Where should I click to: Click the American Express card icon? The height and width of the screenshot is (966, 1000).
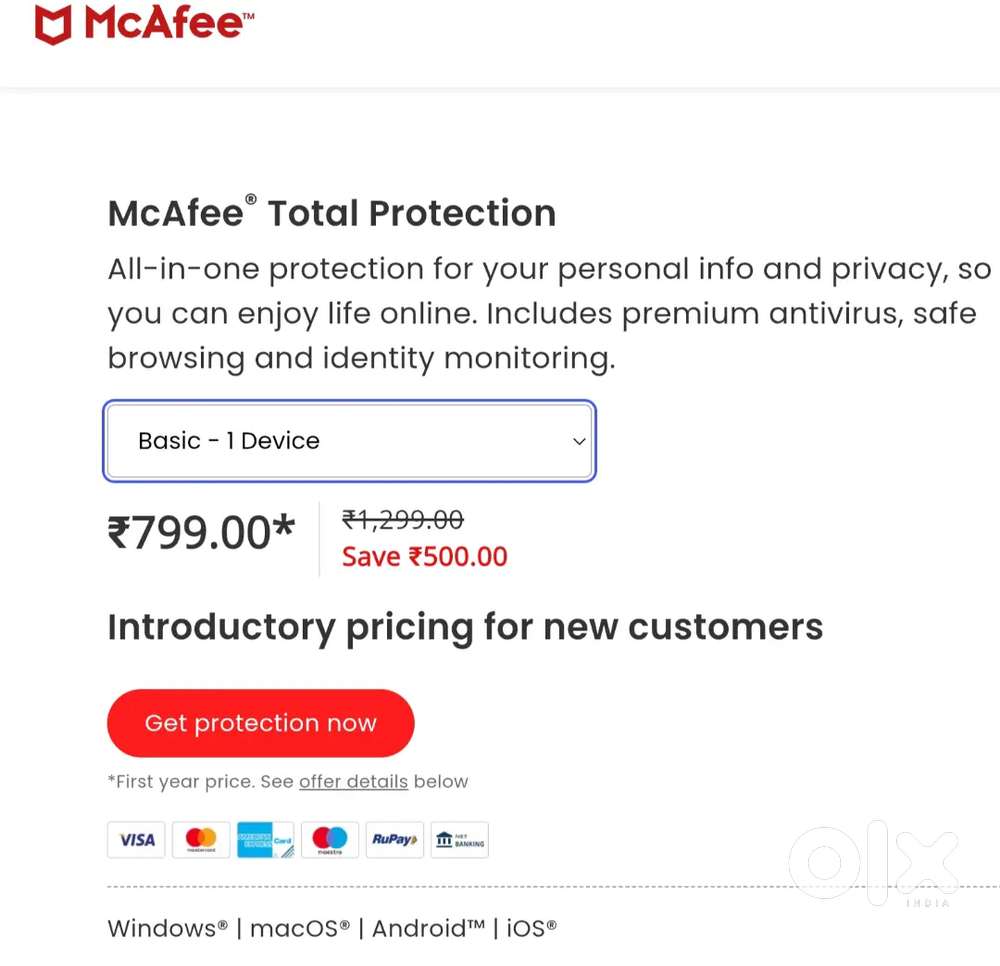[x=265, y=840]
